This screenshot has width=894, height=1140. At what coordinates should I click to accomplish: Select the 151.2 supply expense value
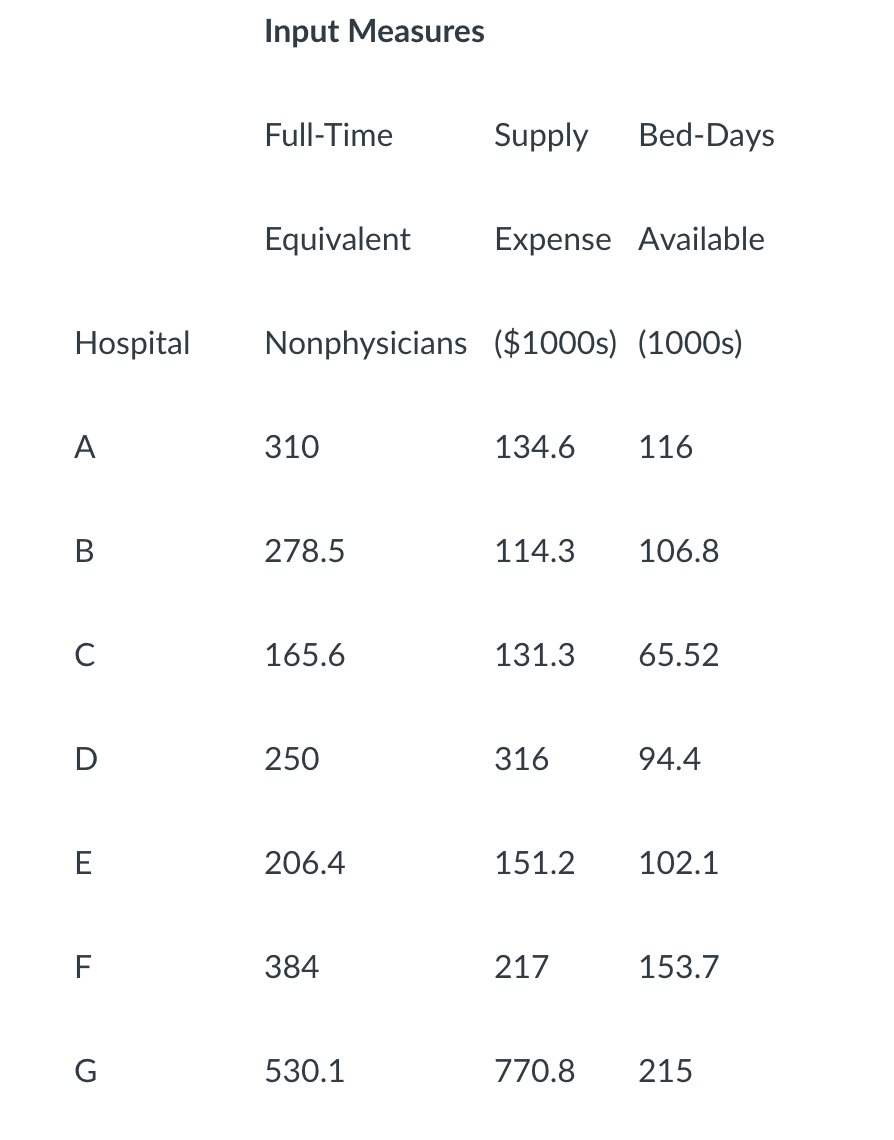534,863
